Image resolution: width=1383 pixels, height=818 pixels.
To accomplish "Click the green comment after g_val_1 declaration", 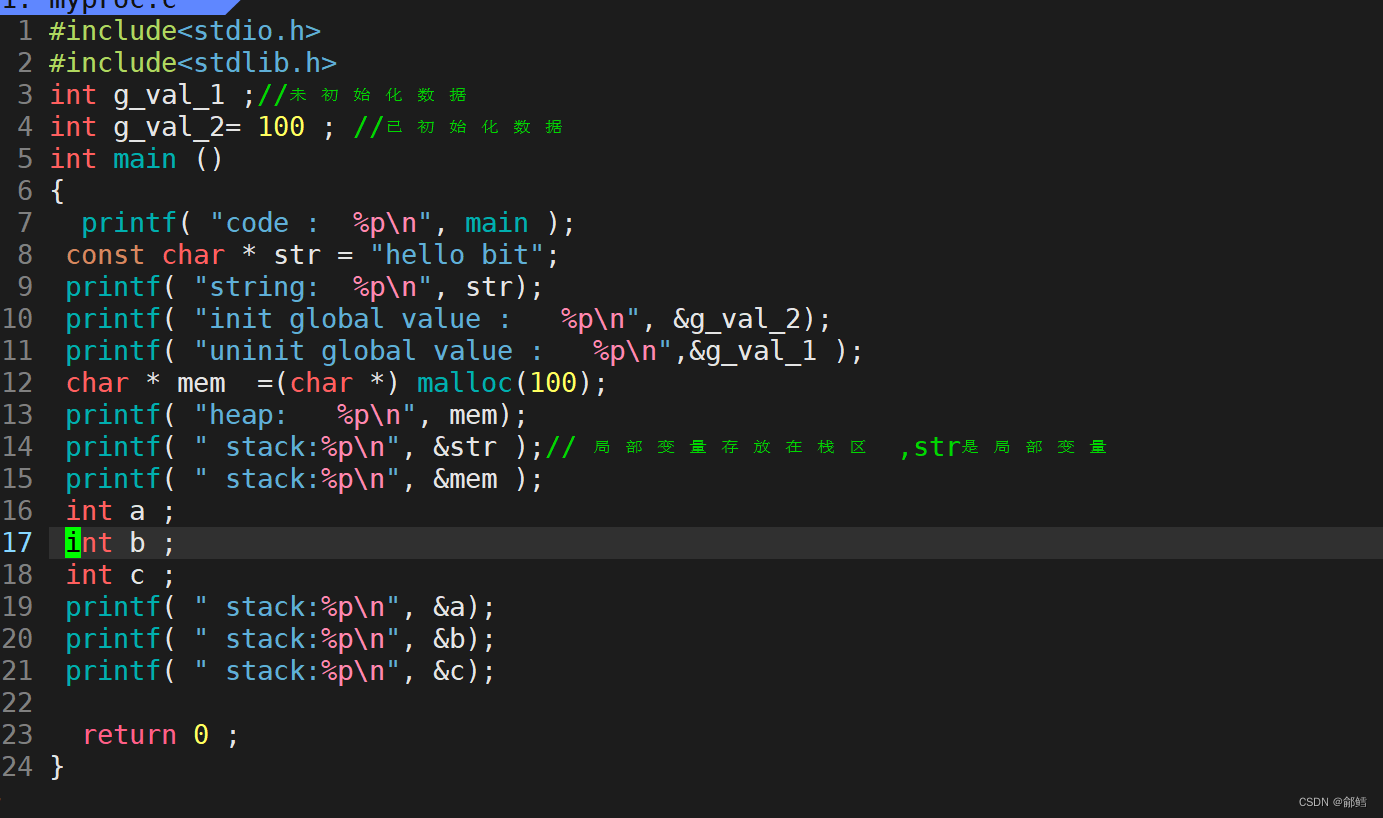I will click(362, 95).
